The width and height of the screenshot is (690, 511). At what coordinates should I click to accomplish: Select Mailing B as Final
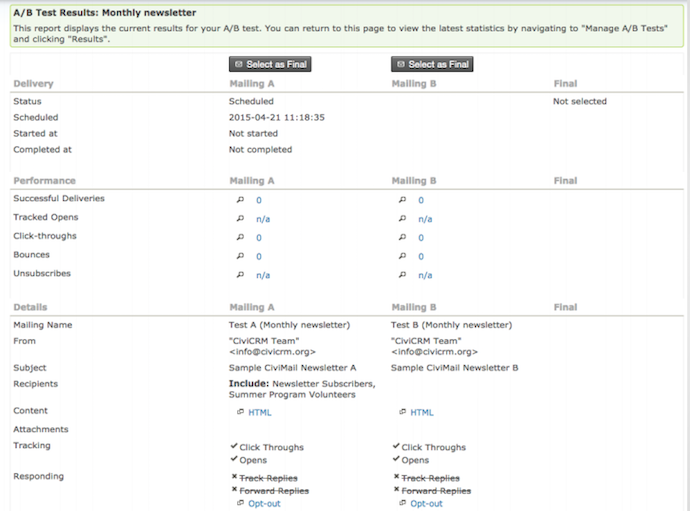pos(432,64)
